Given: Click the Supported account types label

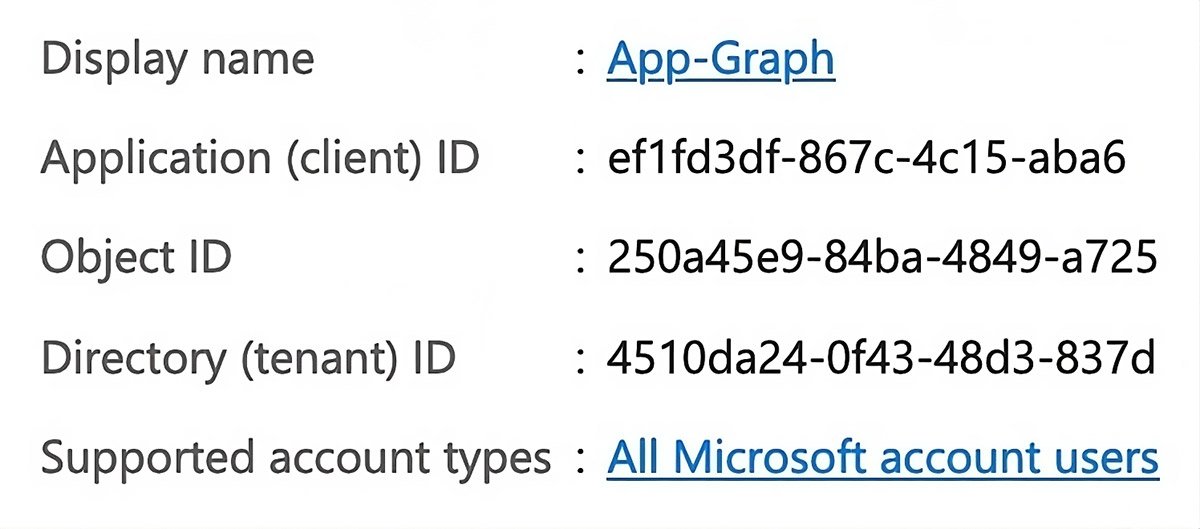Looking at the screenshot, I should [295, 459].
